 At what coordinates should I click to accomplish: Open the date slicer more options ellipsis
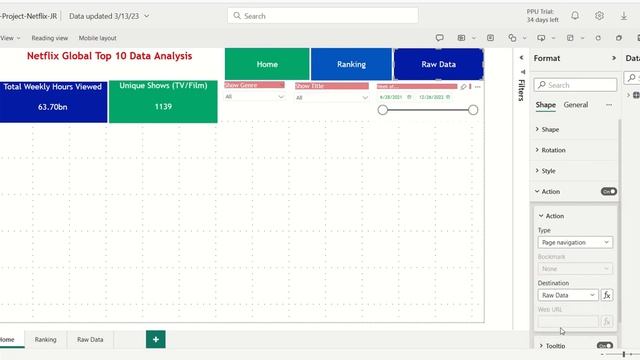[x=478, y=87]
